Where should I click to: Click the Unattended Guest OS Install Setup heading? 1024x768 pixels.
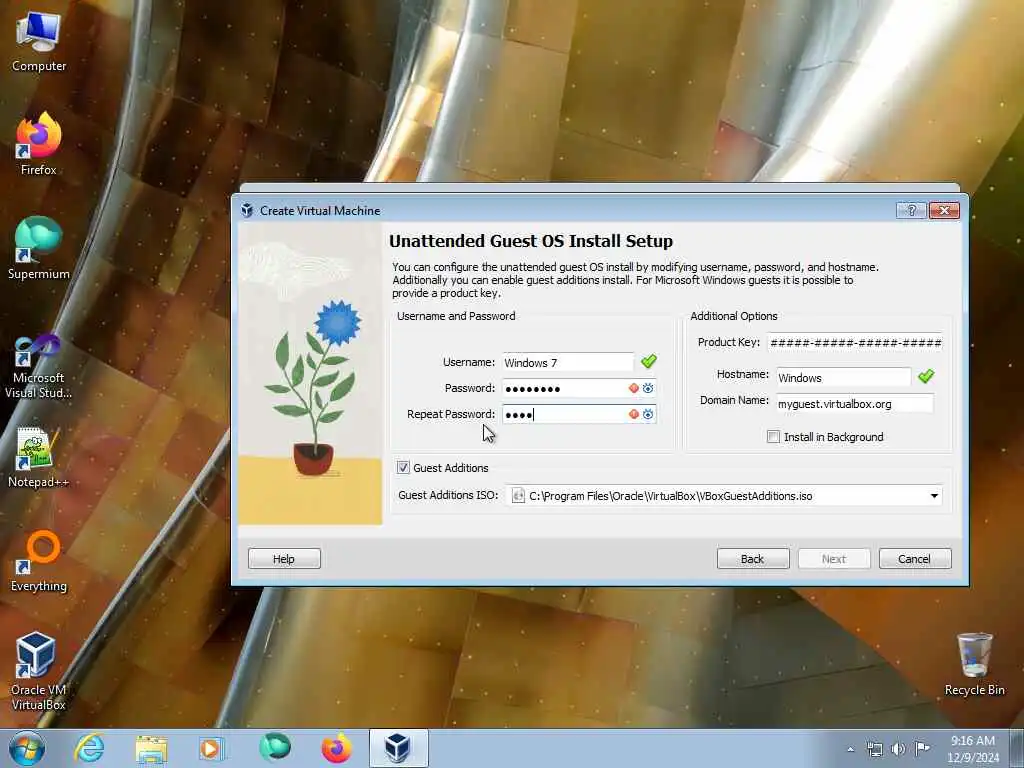(x=531, y=241)
